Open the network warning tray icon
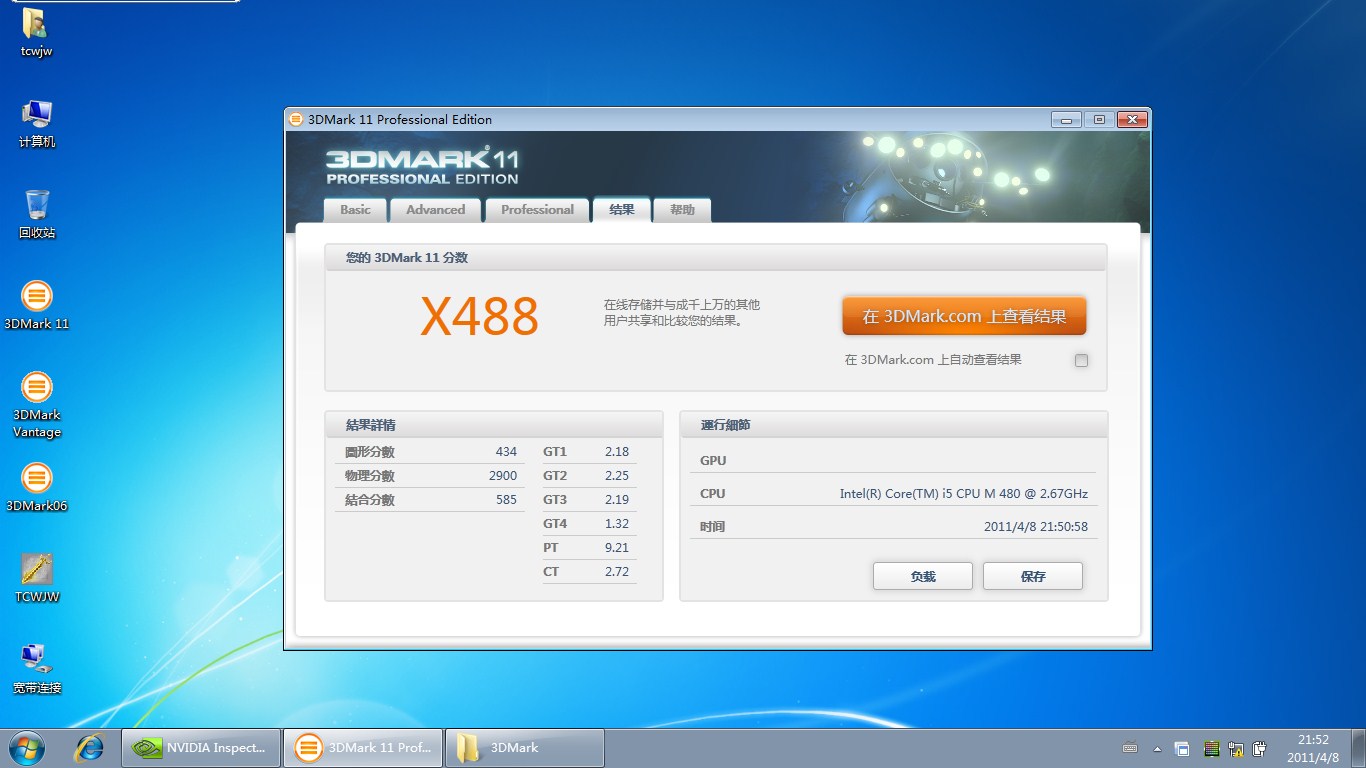 1236,748
